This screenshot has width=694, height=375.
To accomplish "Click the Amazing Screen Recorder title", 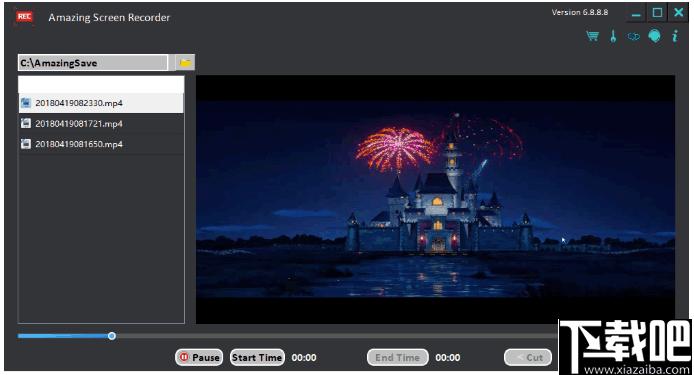I will tap(109, 18).
